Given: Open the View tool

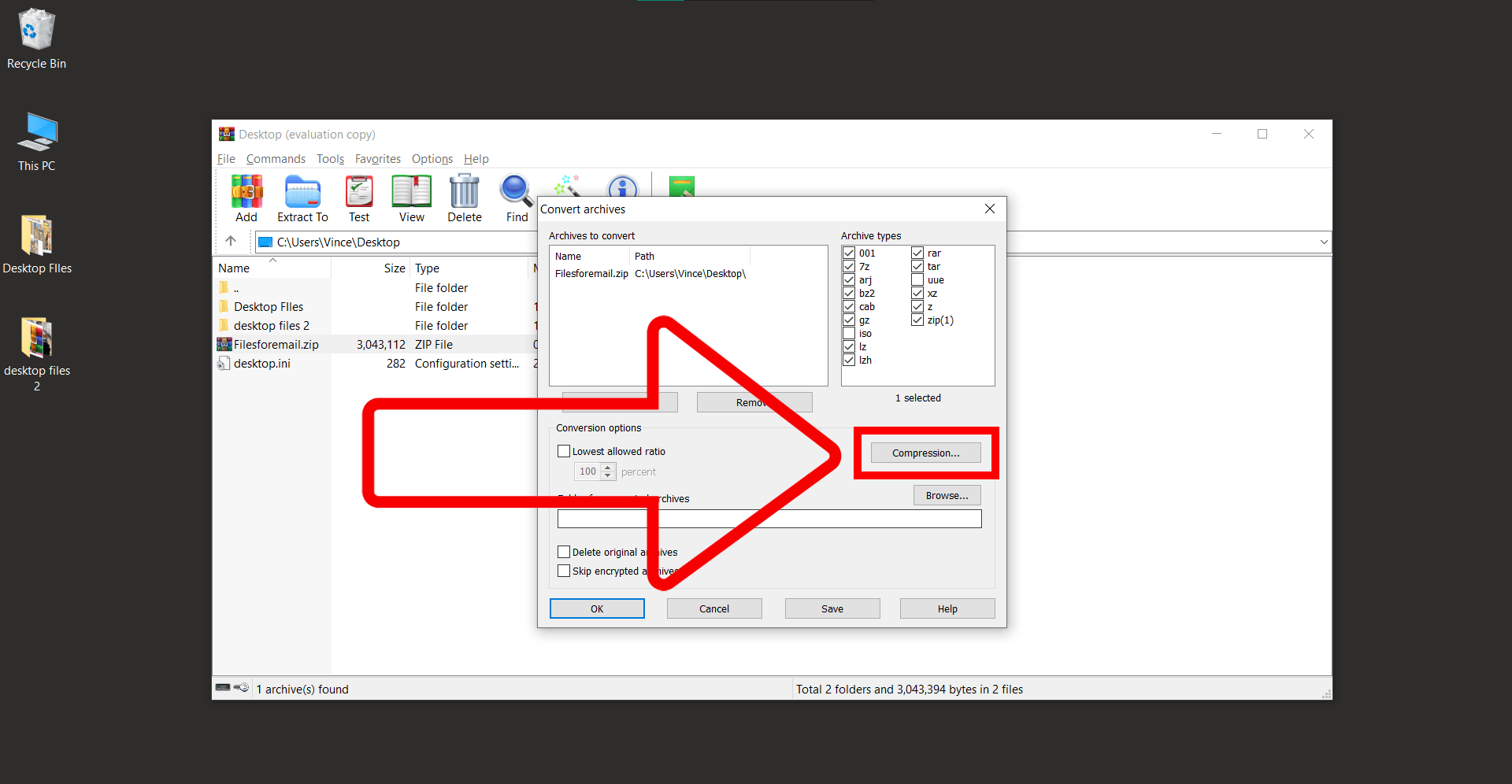Looking at the screenshot, I should [x=410, y=197].
